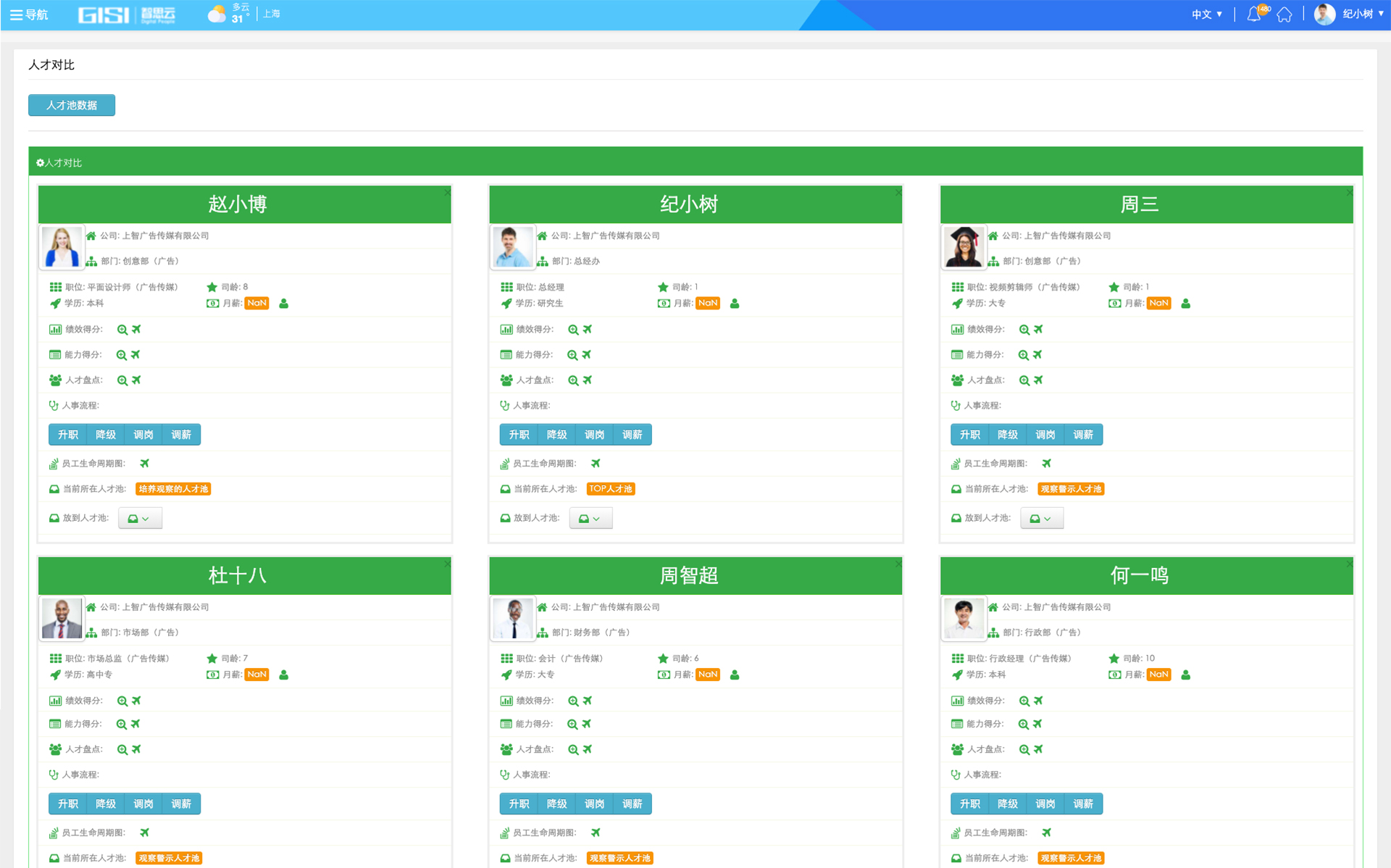Click 调薪 button on 周三 card
Screen dimensions: 1391x868
tap(1083, 435)
